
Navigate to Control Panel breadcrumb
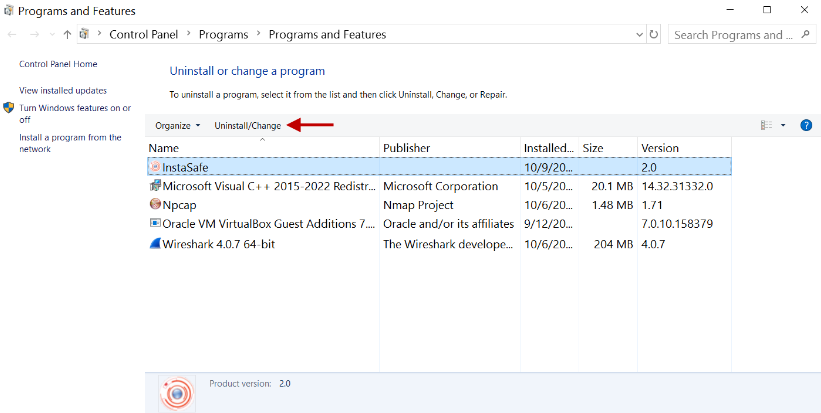[143, 35]
